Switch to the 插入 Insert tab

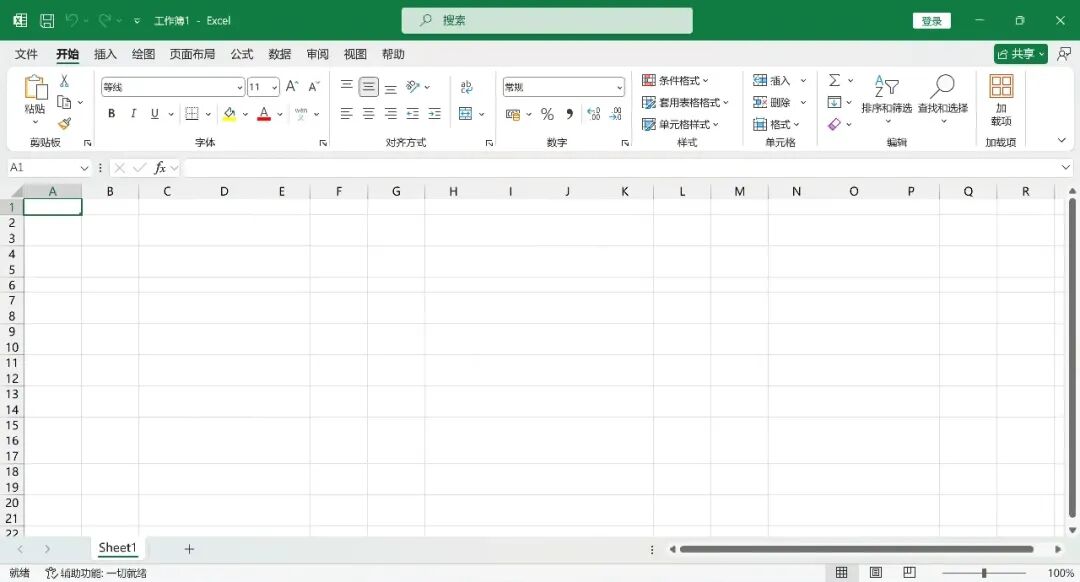pyautogui.click(x=105, y=54)
